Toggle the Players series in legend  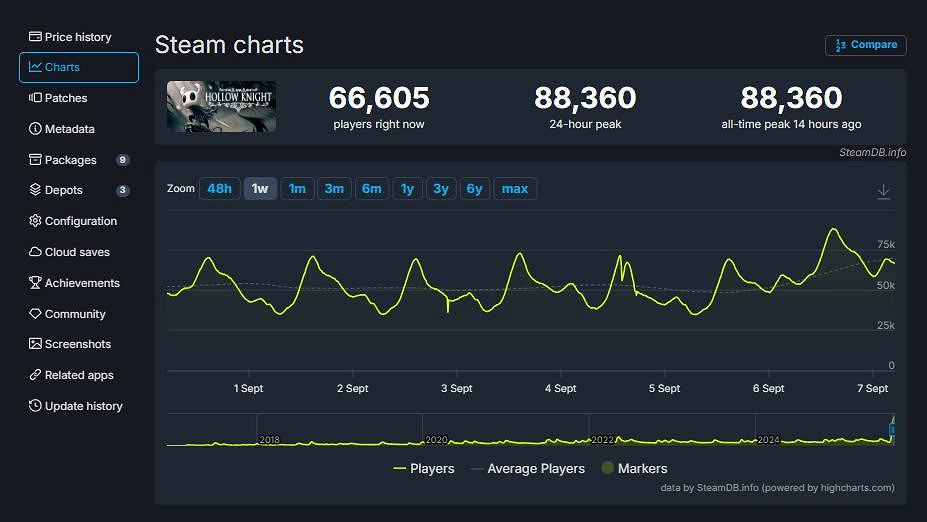424,468
